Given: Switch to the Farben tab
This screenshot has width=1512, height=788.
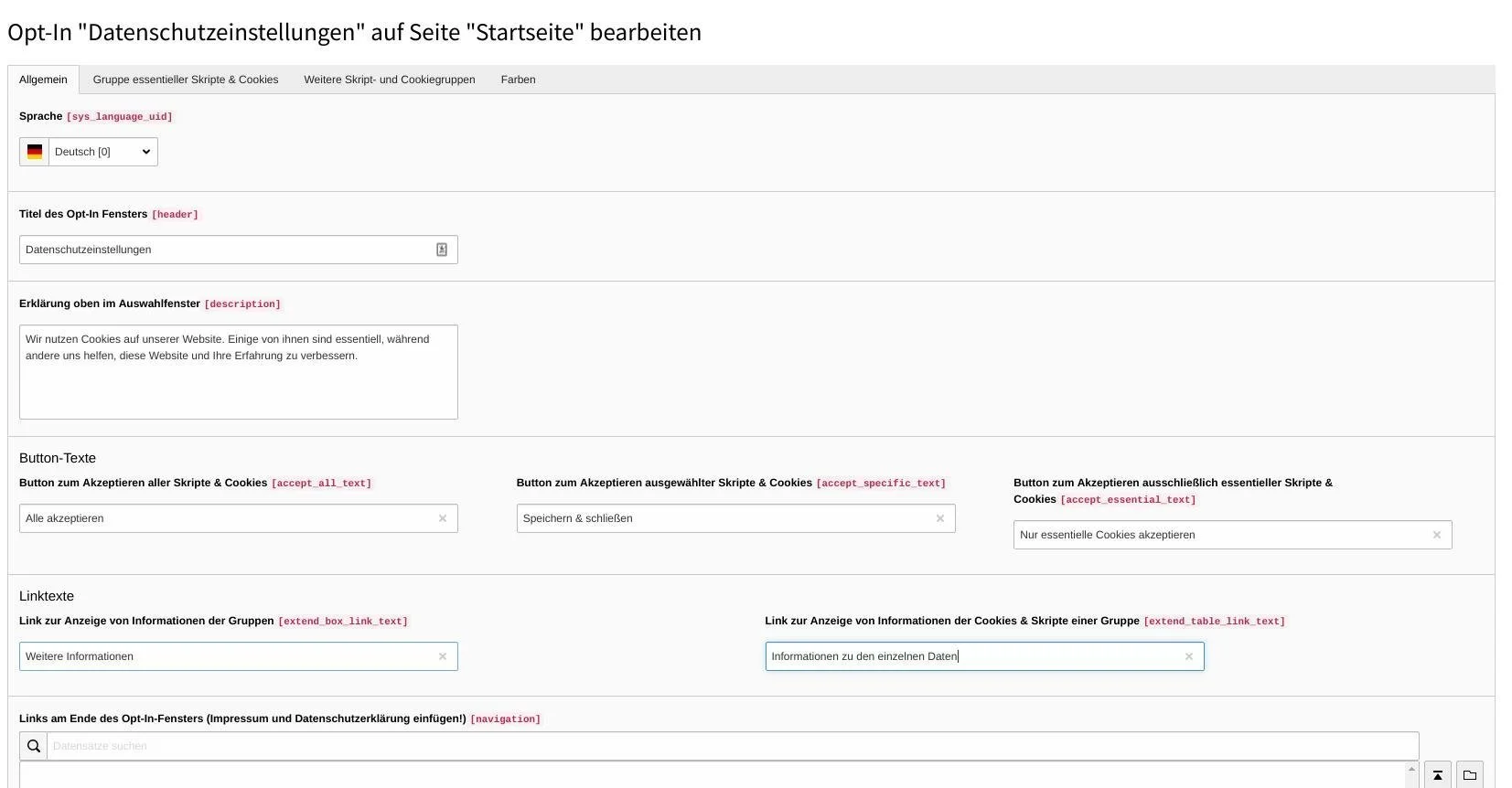Looking at the screenshot, I should [x=518, y=80].
